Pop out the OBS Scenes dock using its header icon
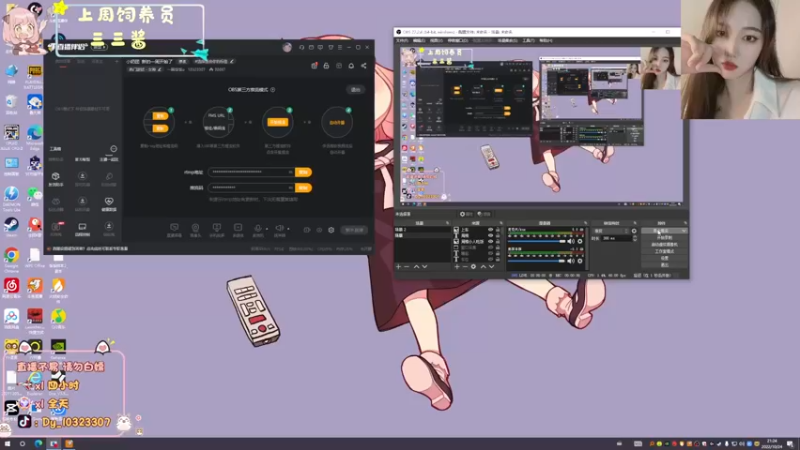 point(447,223)
